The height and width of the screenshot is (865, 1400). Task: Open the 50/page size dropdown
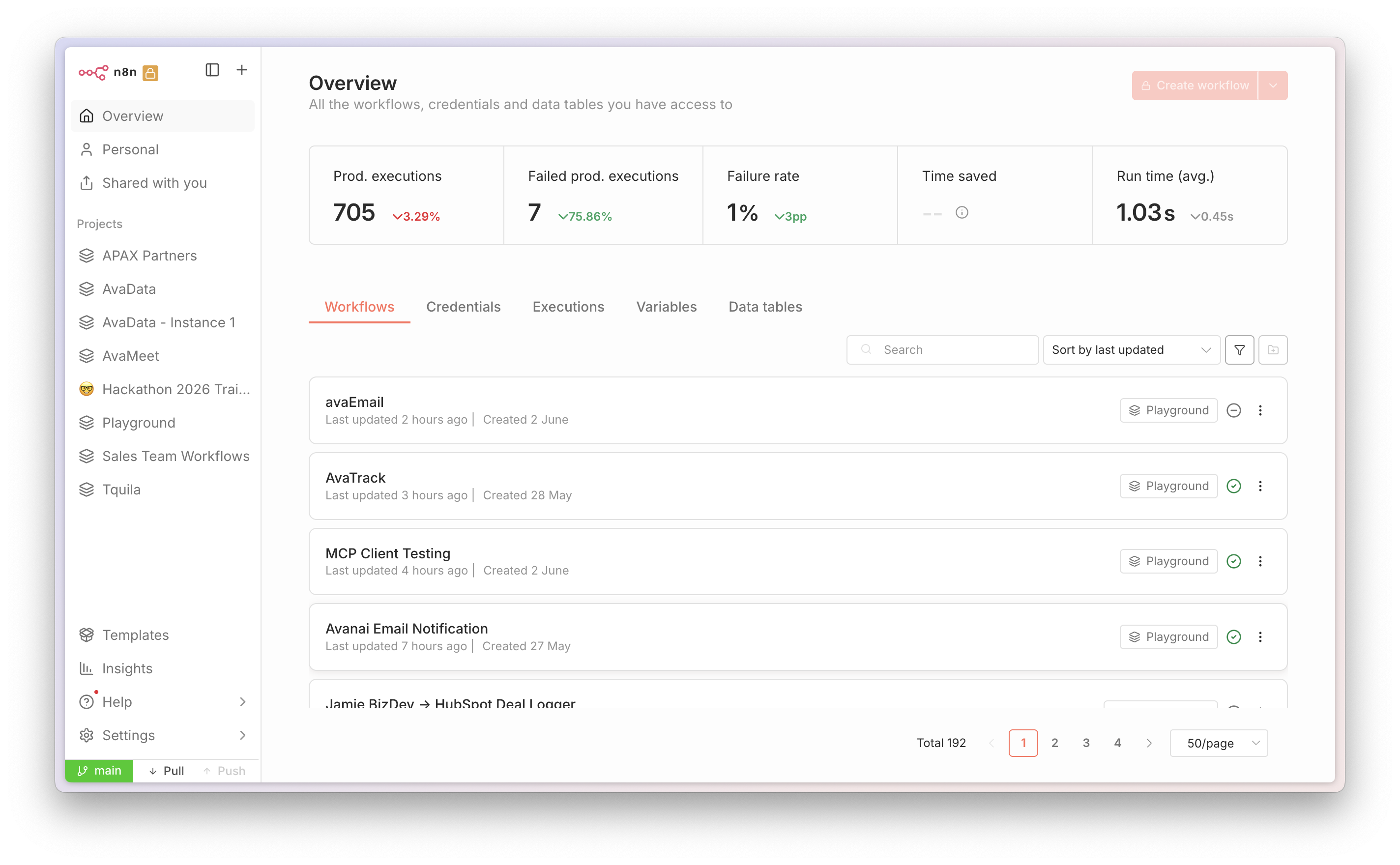point(1219,743)
